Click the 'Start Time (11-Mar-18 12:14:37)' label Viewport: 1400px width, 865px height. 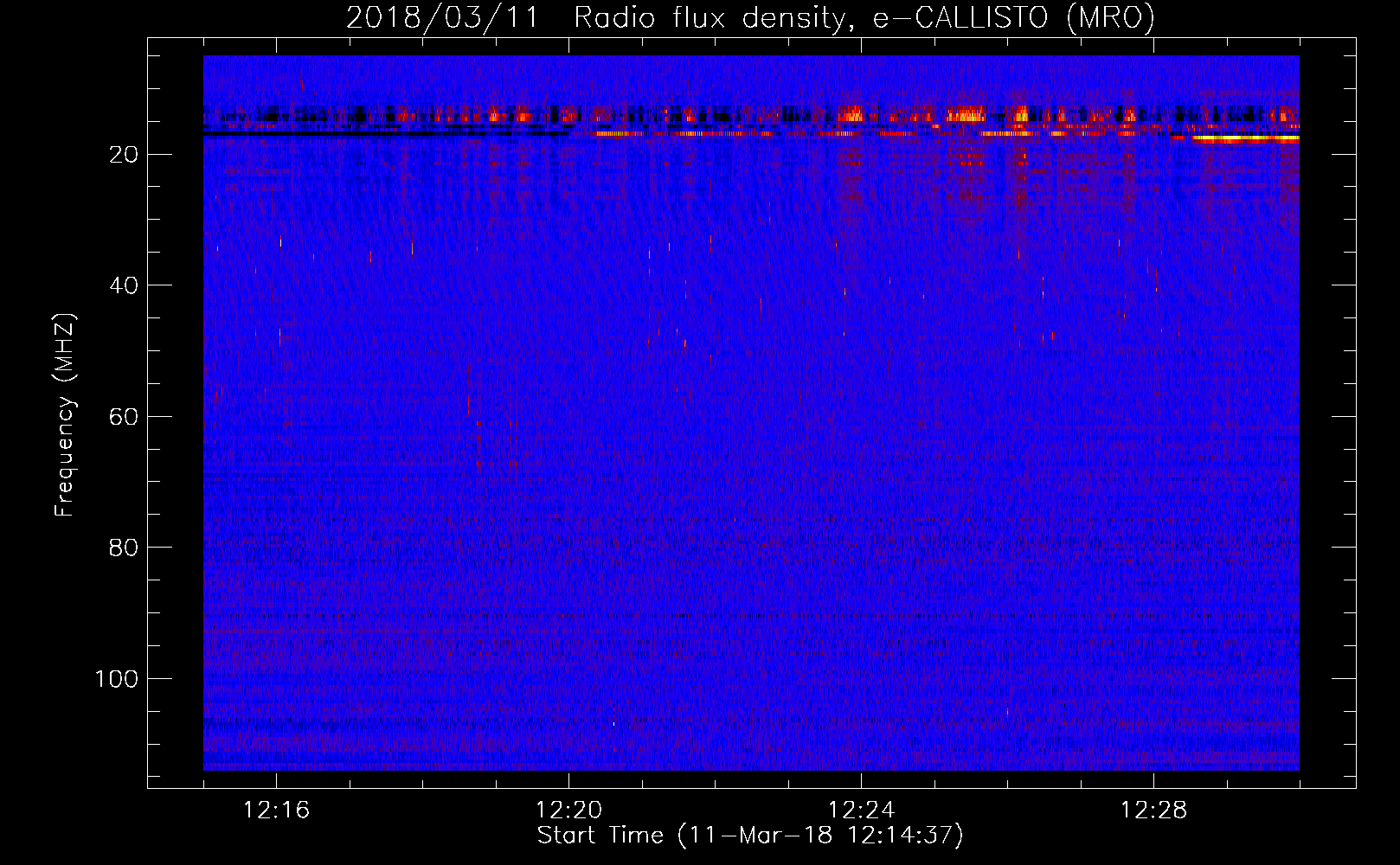[750, 836]
